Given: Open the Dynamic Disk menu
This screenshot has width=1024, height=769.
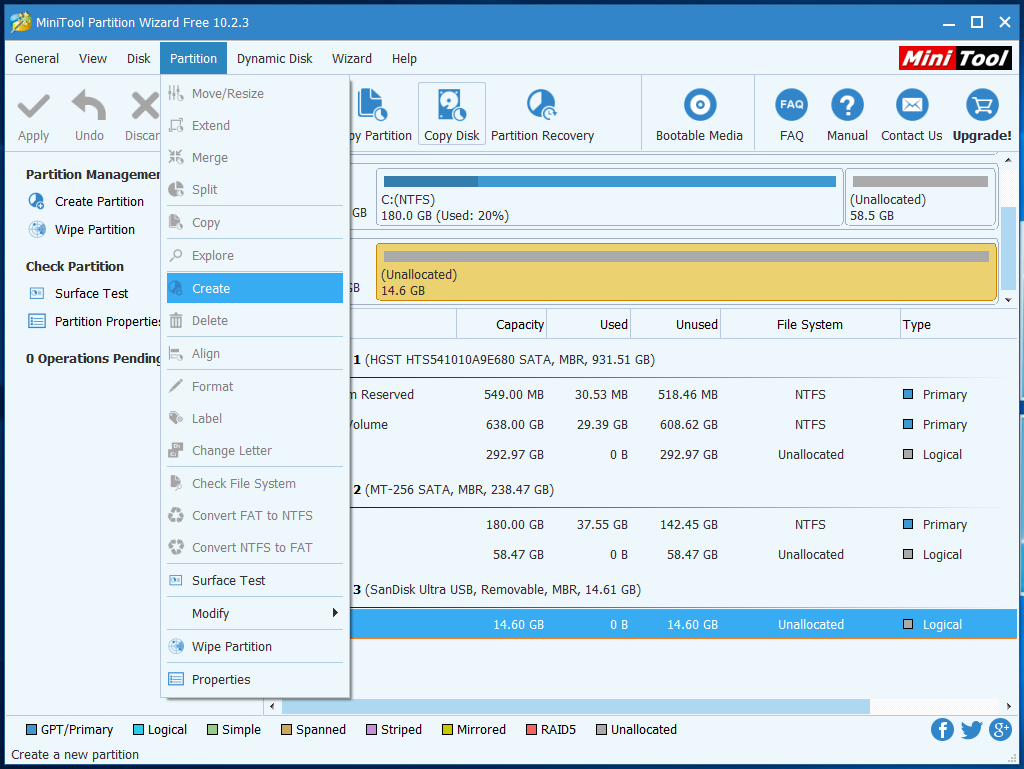Looking at the screenshot, I should pos(274,59).
